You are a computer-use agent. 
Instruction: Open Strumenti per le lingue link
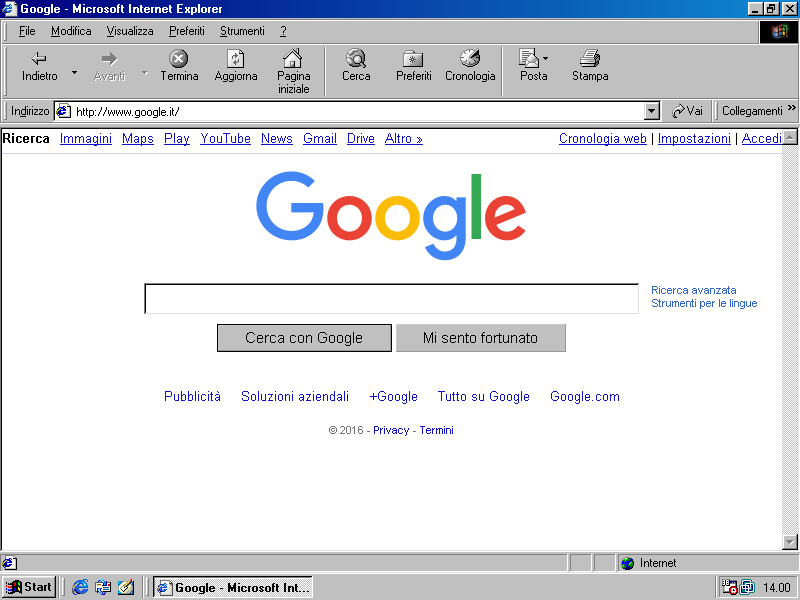pyautogui.click(x=704, y=304)
